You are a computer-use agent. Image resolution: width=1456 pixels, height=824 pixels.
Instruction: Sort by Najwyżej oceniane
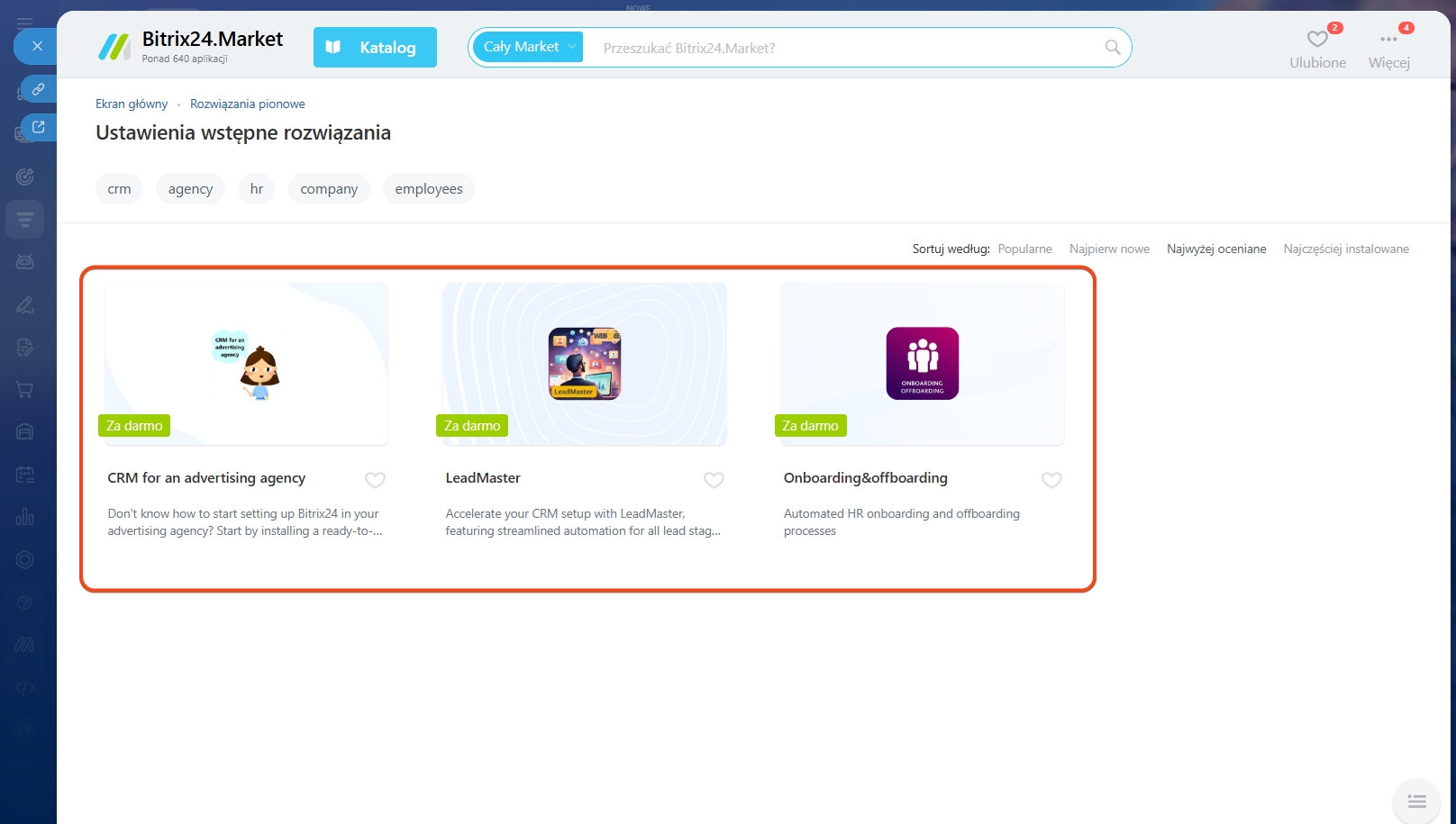1216,249
